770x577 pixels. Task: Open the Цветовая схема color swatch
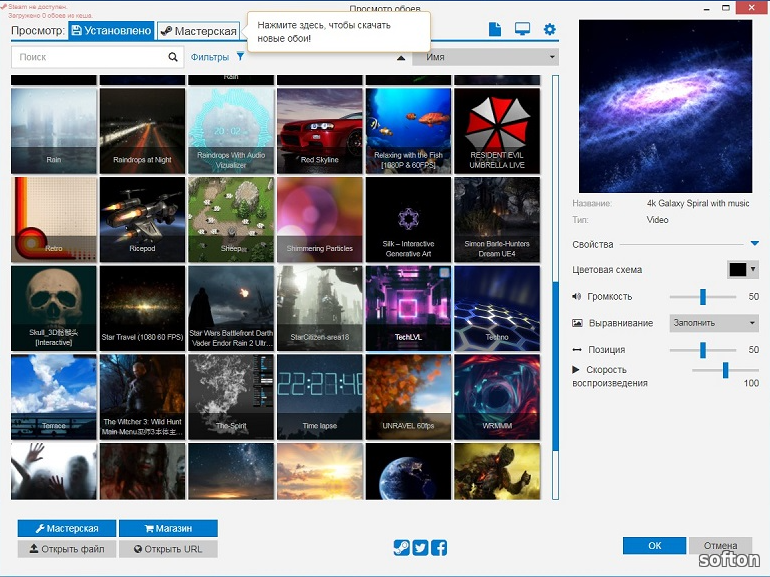[x=741, y=269]
